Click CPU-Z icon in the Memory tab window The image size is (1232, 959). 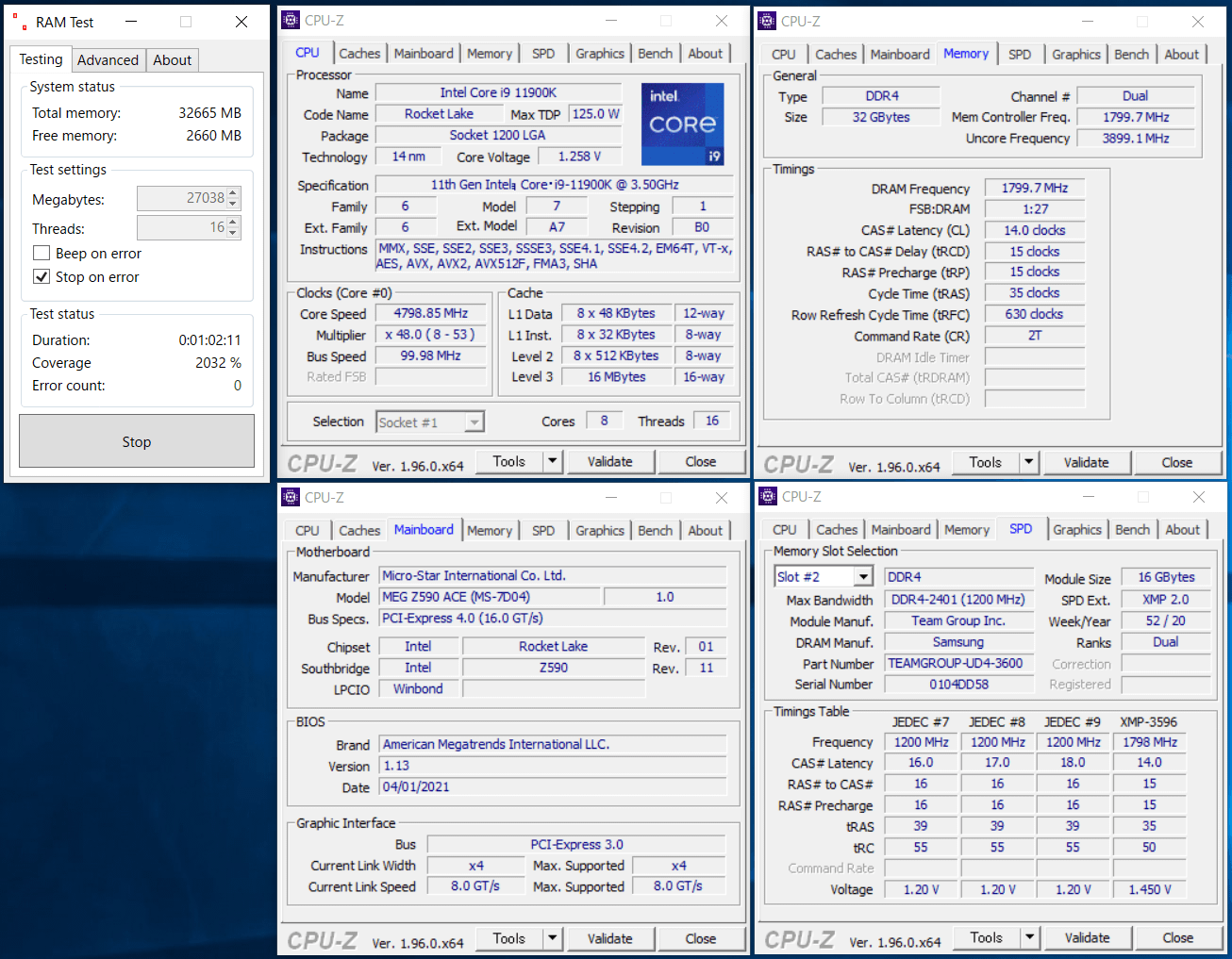pos(768,21)
